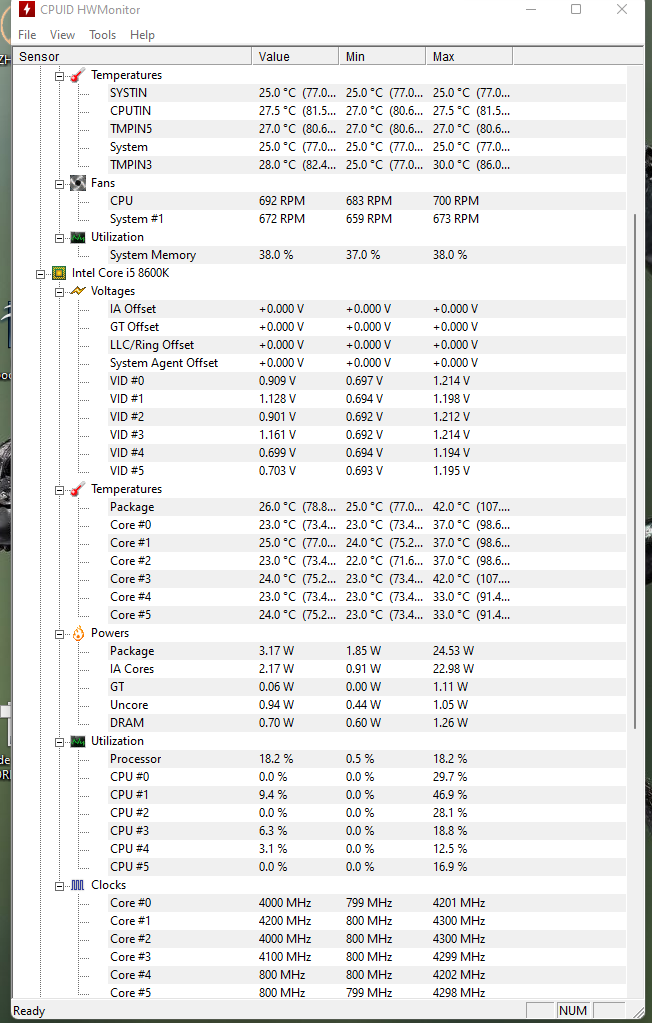Collapse the Intel Core i5 8600K node

point(41,273)
